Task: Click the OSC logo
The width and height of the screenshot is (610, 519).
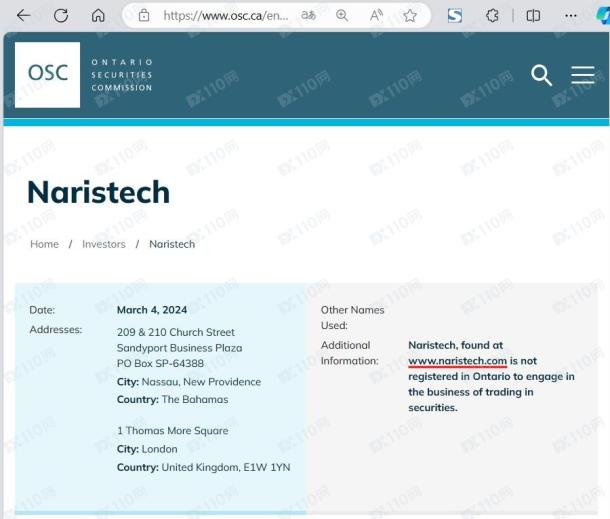Action: coord(47,75)
